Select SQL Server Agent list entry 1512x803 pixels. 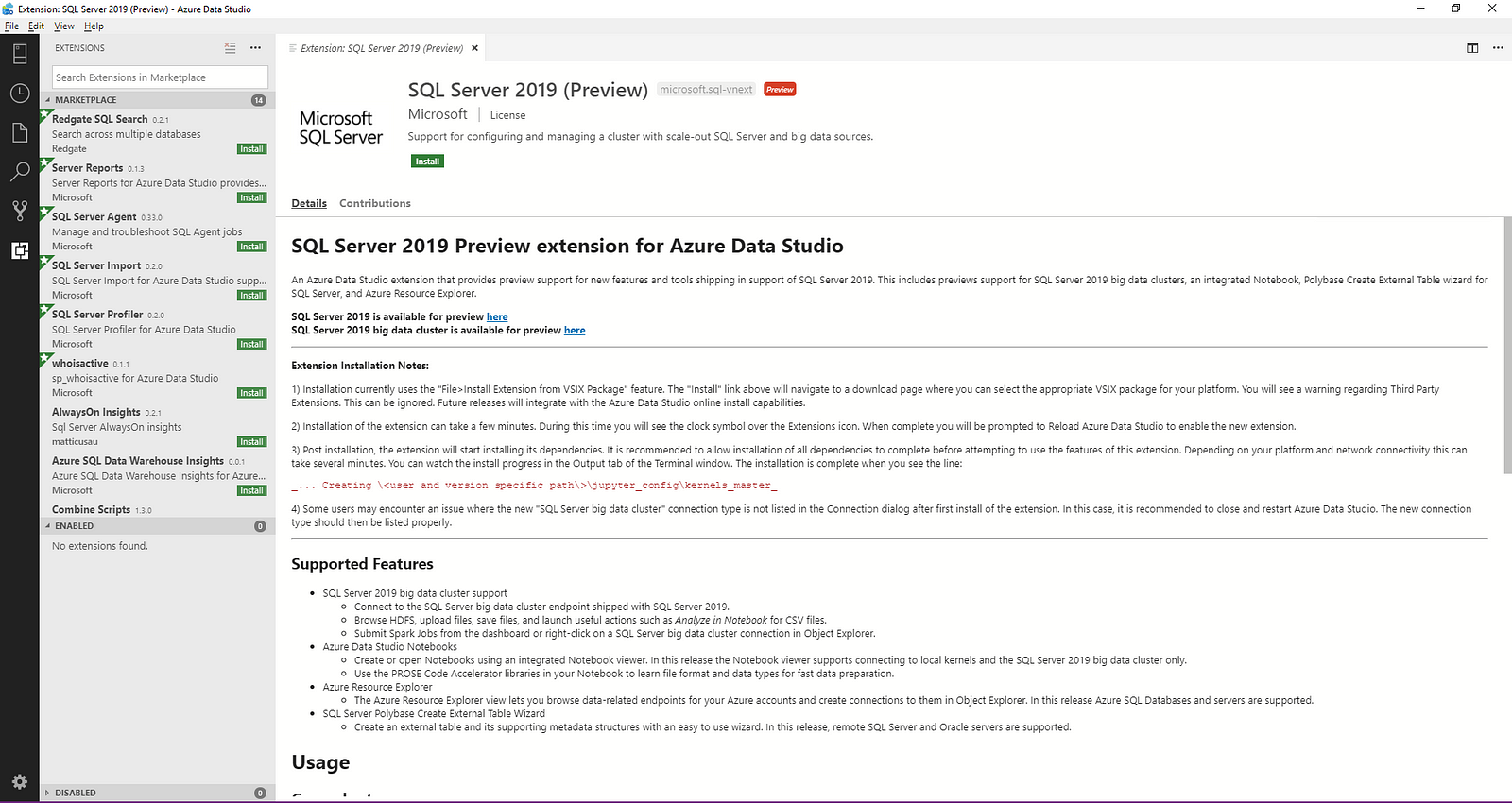[157, 231]
